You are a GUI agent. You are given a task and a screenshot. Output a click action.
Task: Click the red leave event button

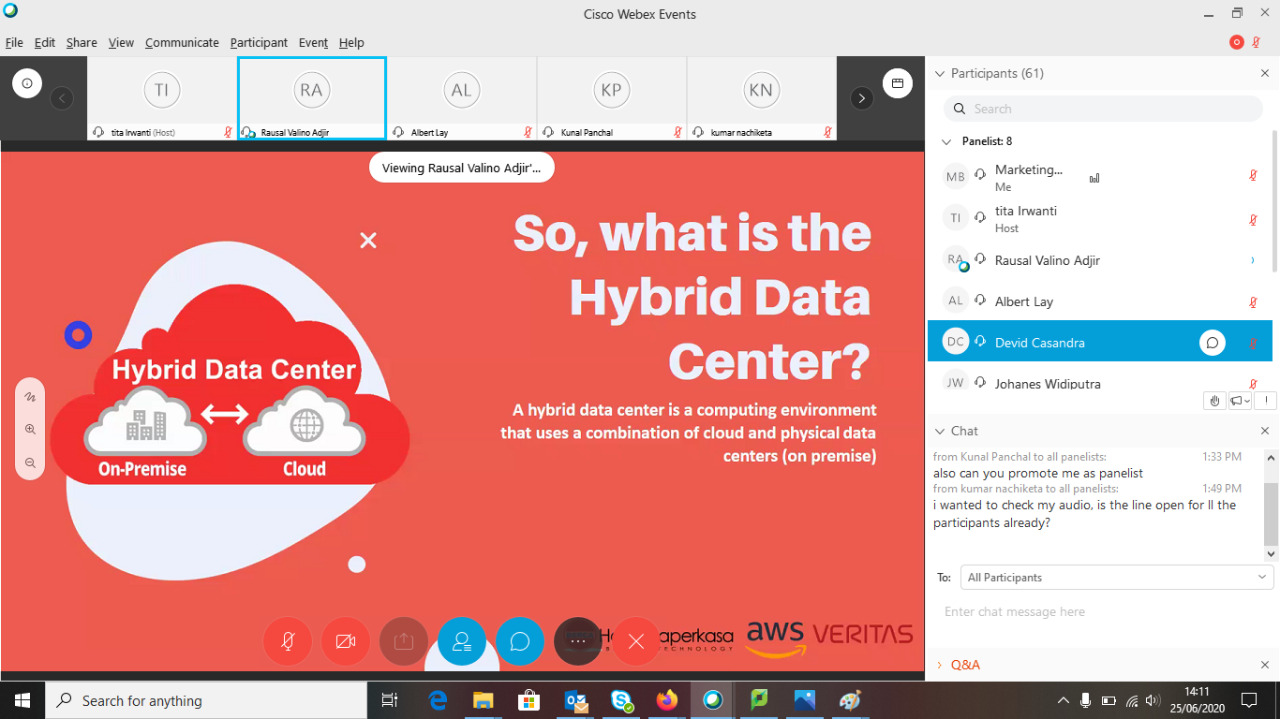[636, 641]
